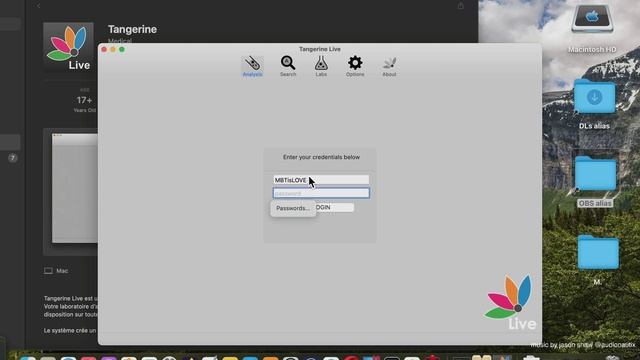Viewport: 640px width, 360px height.
Task: Click the Tangerine Live app icon in App Store
Action: pyautogui.click(x=68, y=47)
